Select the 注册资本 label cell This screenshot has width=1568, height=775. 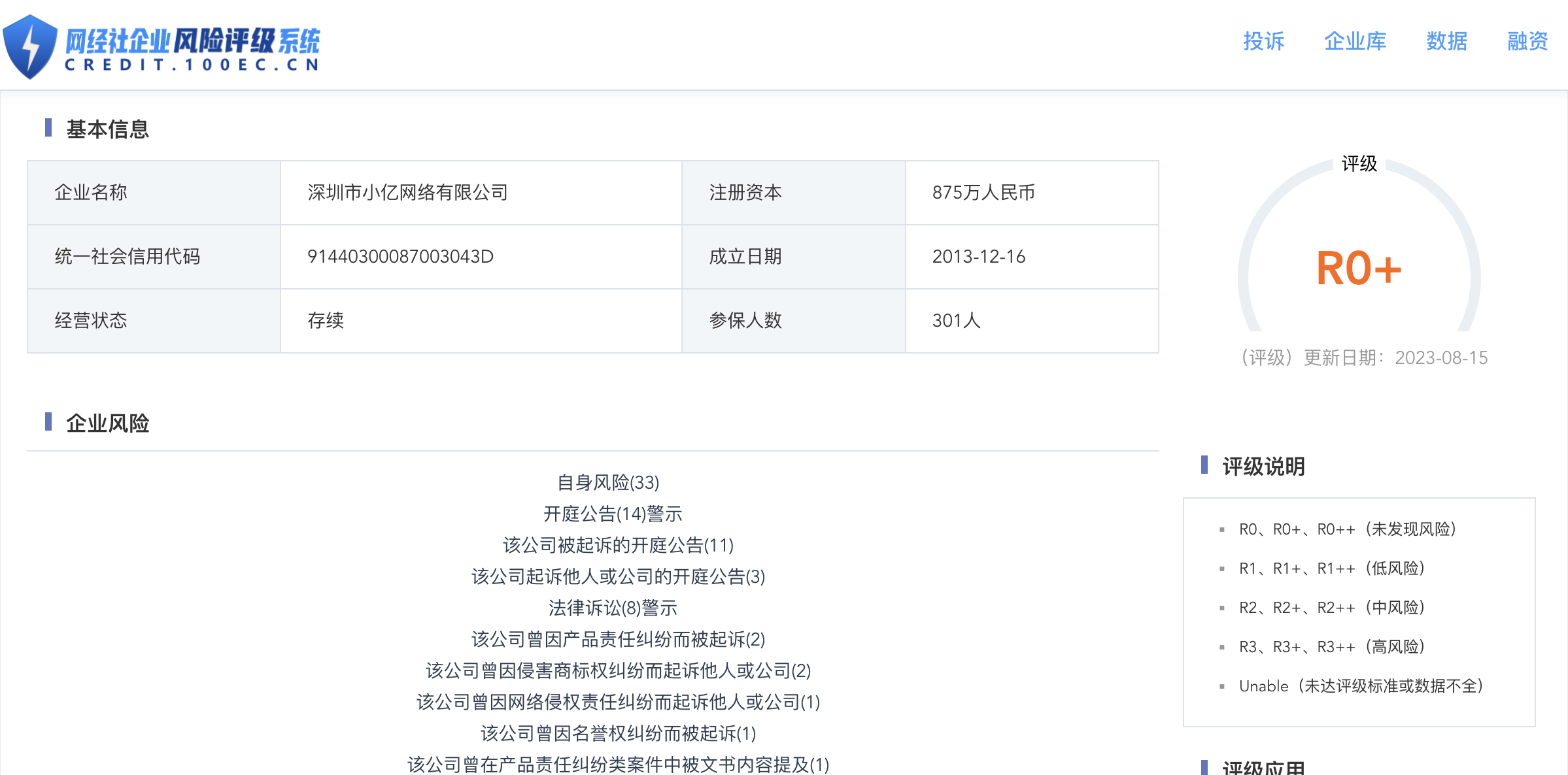pos(794,193)
